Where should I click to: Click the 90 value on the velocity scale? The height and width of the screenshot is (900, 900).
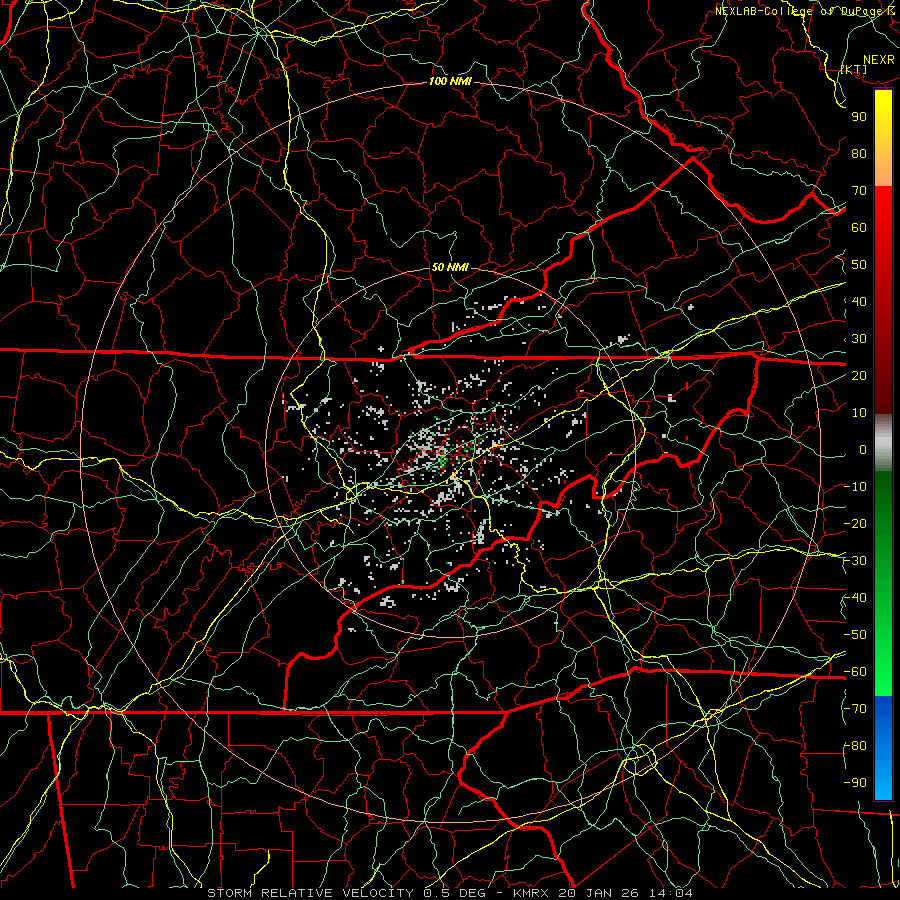(x=859, y=117)
